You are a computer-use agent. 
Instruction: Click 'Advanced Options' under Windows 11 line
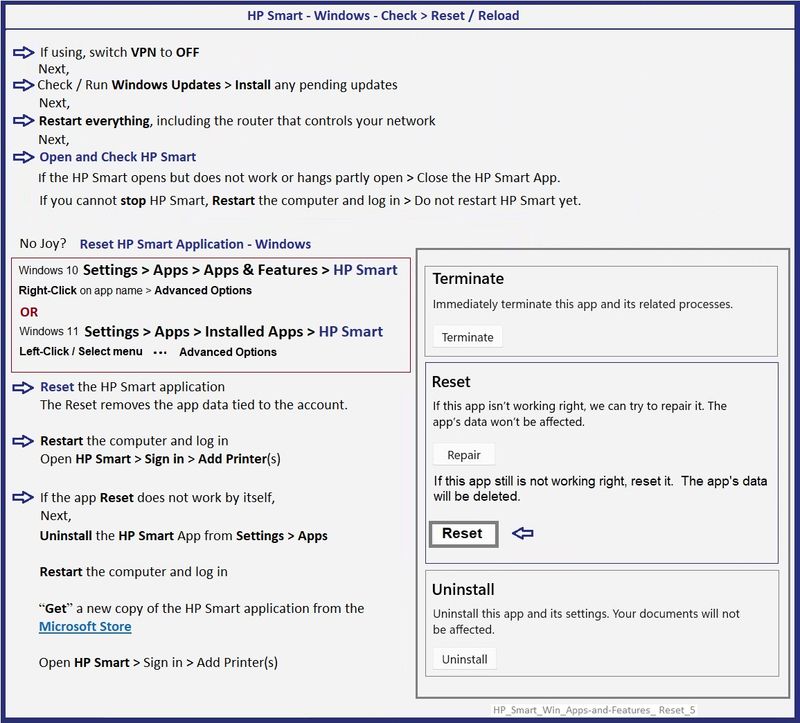228,352
